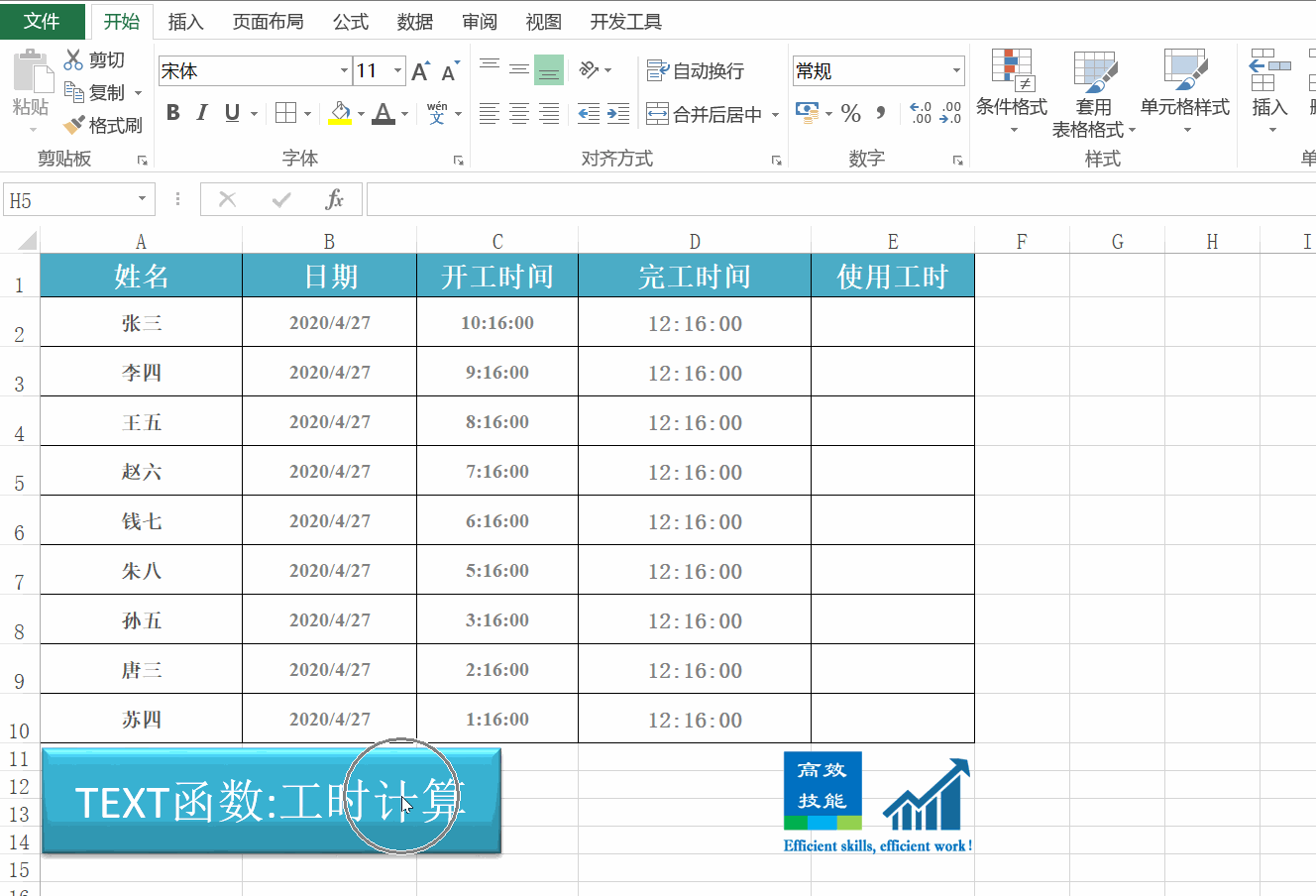Viewport: 1316px width, 896px height.
Task: Open the File (文件) tab
Action: point(42,21)
